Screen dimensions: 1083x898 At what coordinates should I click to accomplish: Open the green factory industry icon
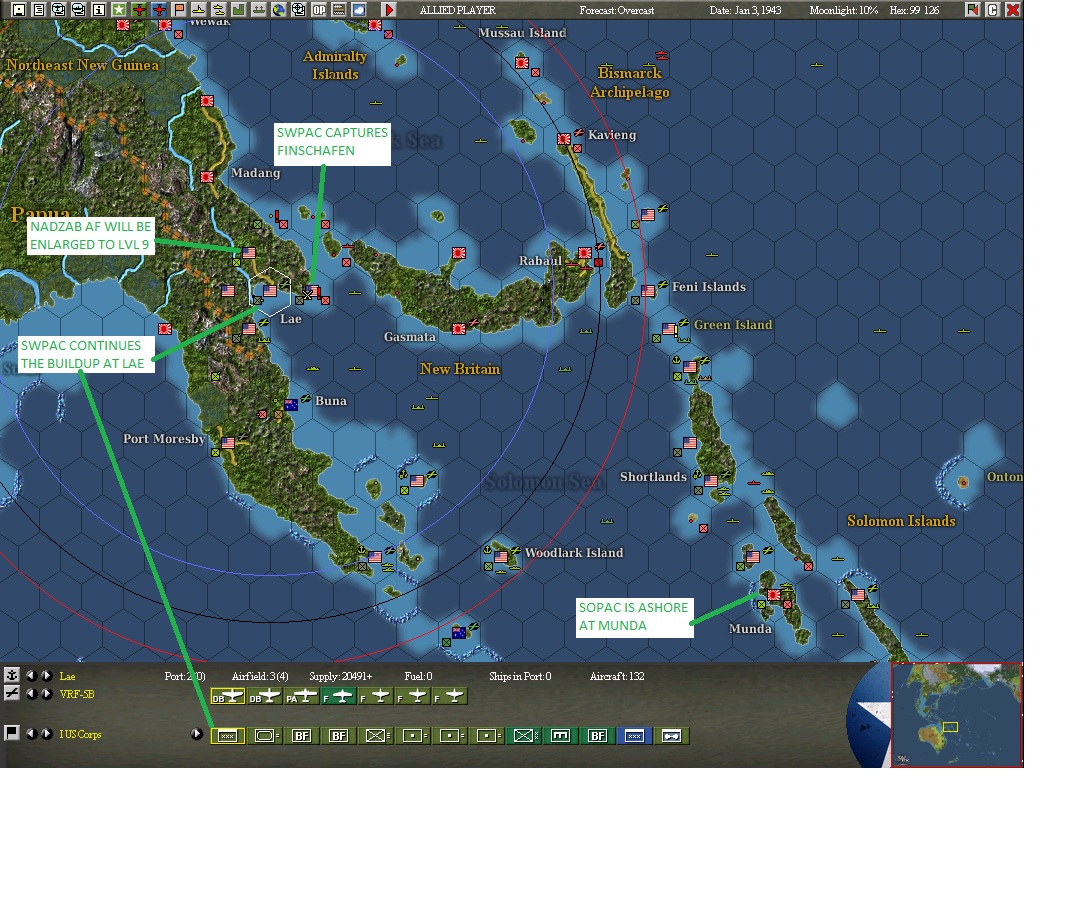[239, 10]
